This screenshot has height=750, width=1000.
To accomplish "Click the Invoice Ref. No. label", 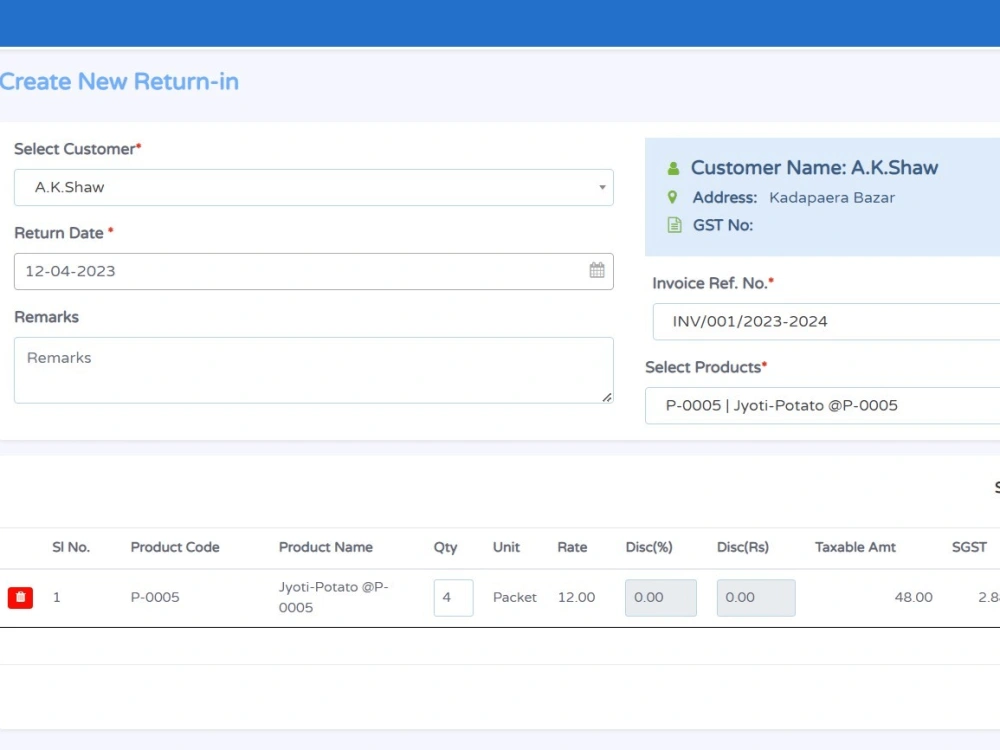I will pos(710,284).
